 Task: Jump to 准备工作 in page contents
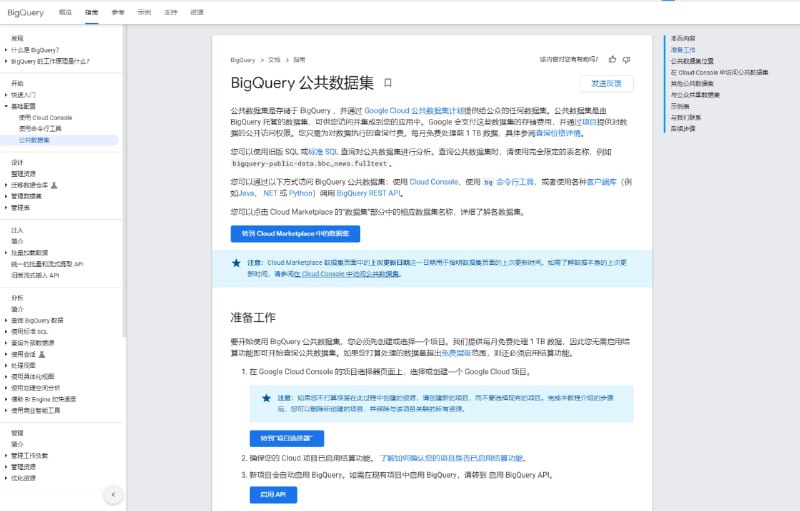coord(683,50)
